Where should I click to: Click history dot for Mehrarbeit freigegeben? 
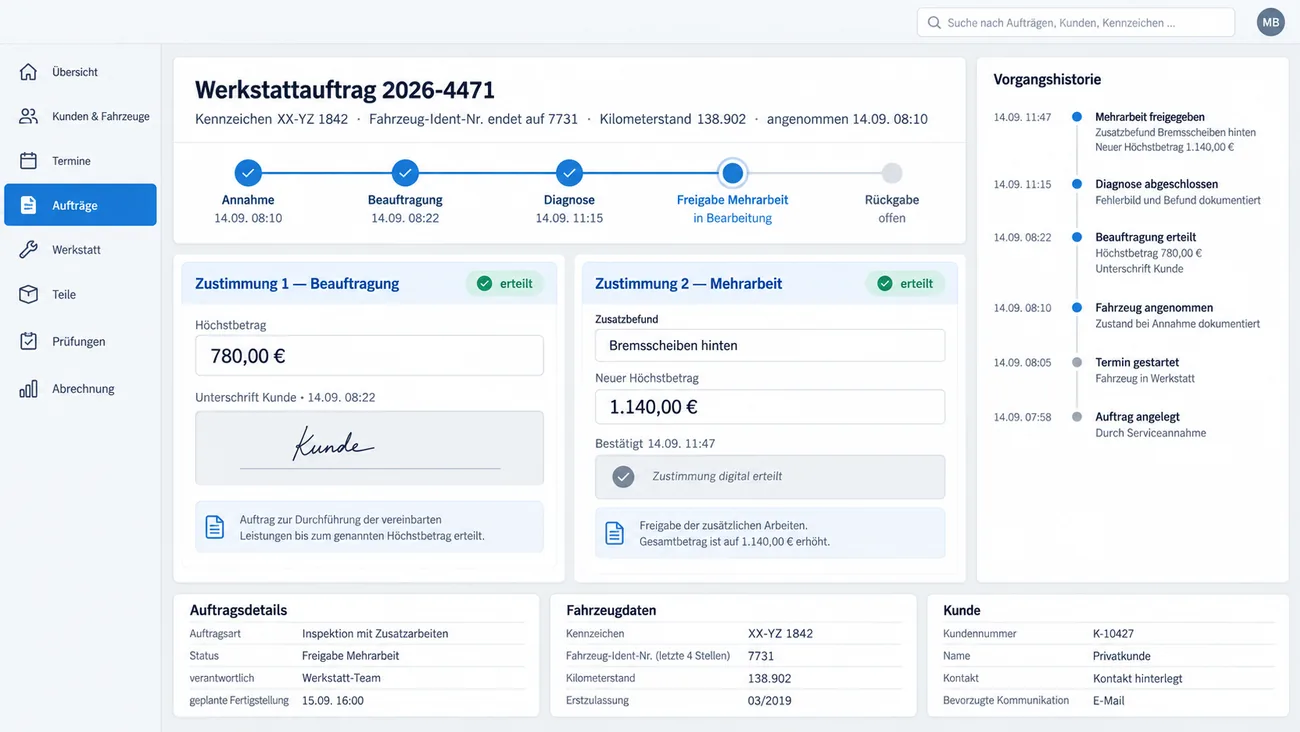(x=1077, y=117)
